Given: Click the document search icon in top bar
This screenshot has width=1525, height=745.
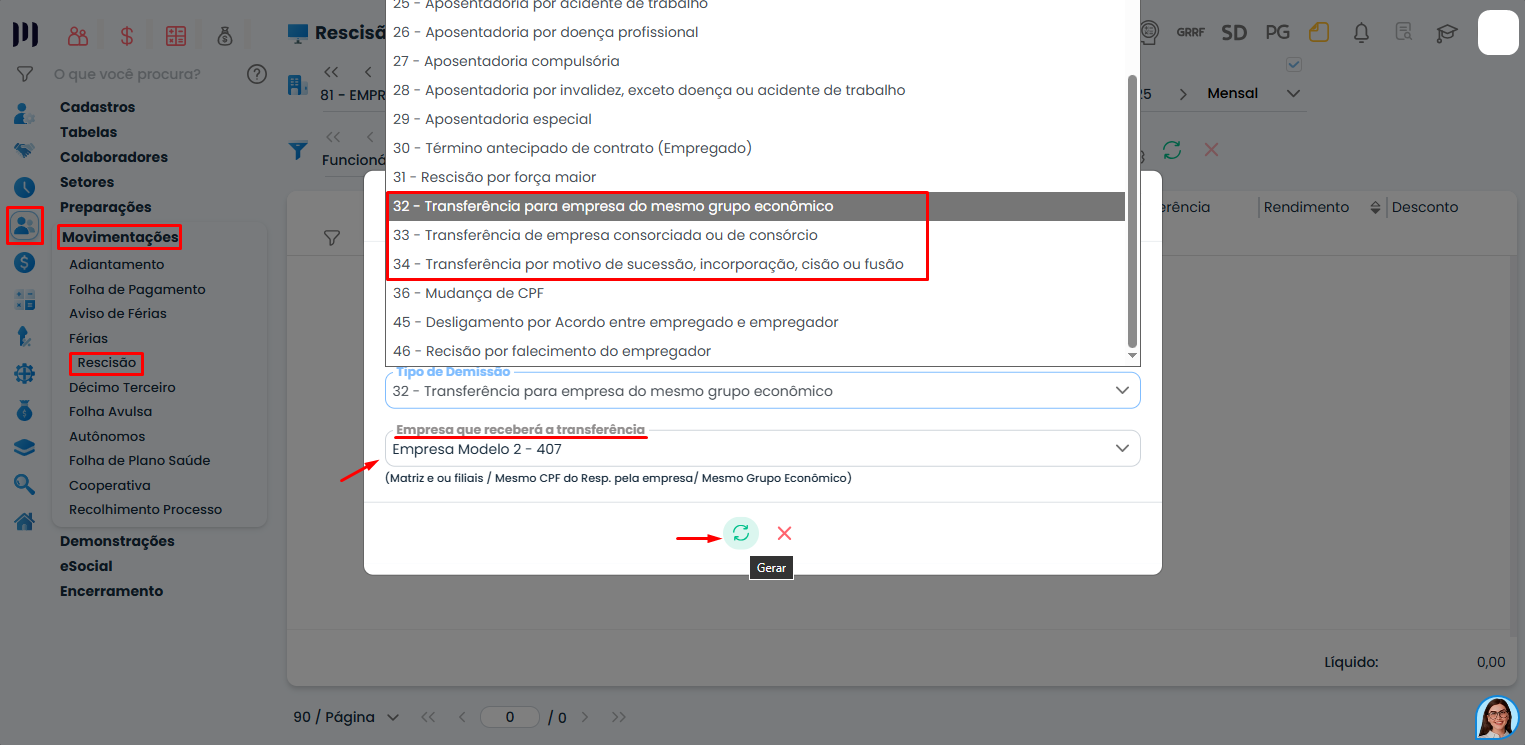Looking at the screenshot, I should point(1404,32).
